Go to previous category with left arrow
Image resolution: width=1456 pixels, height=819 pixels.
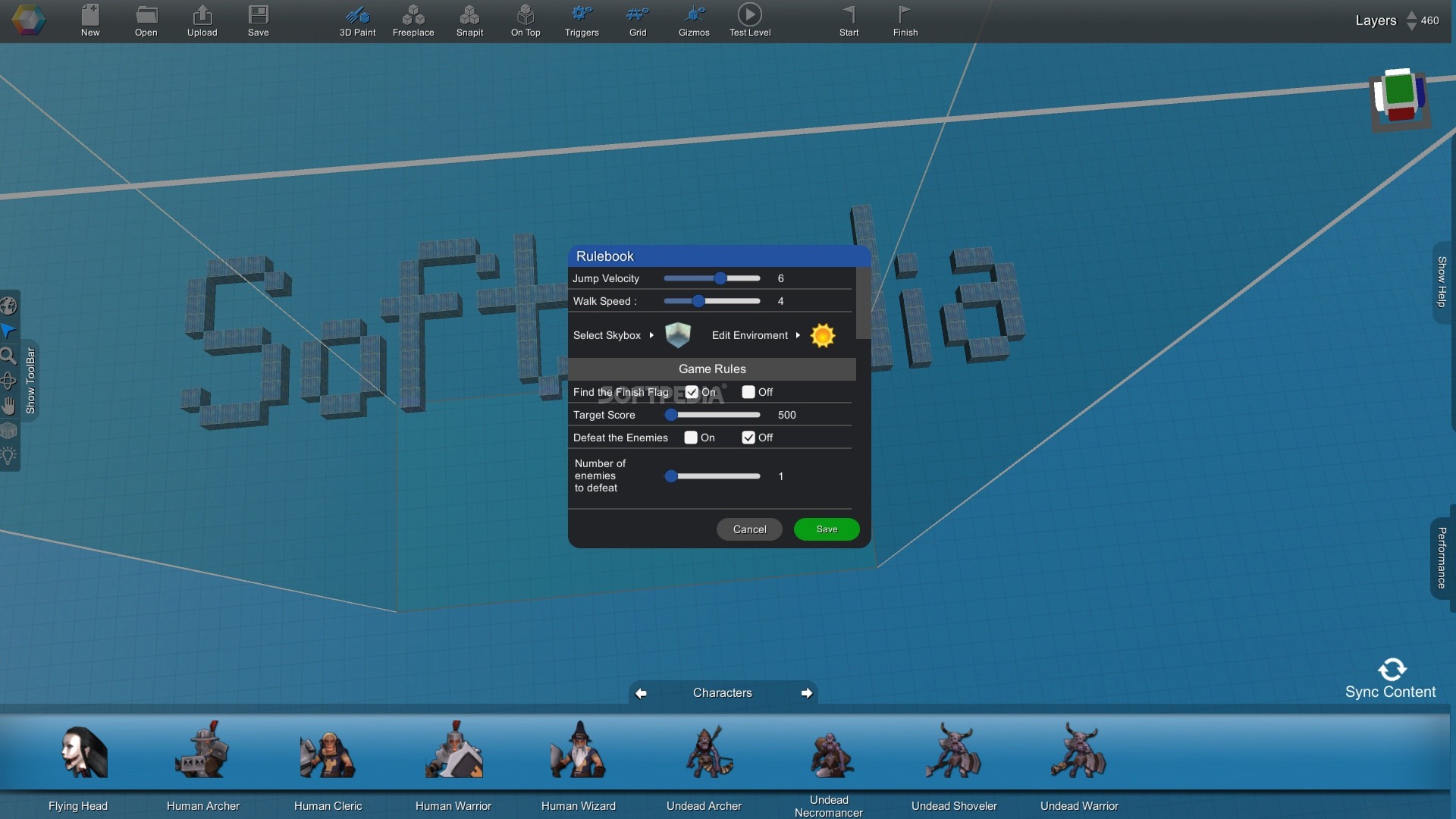(642, 693)
